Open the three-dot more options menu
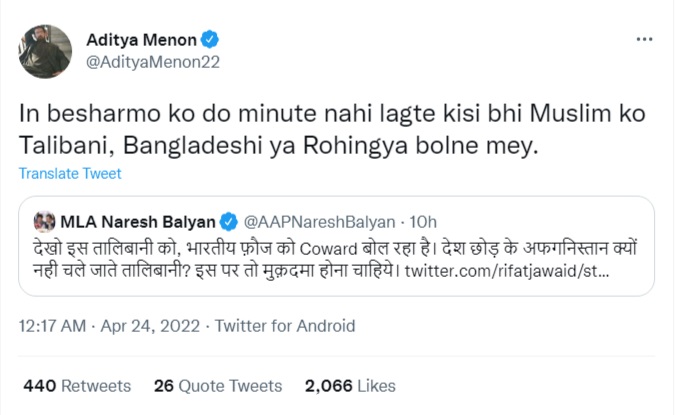The height and width of the screenshot is (415, 675). pyautogui.click(x=645, y=38)
